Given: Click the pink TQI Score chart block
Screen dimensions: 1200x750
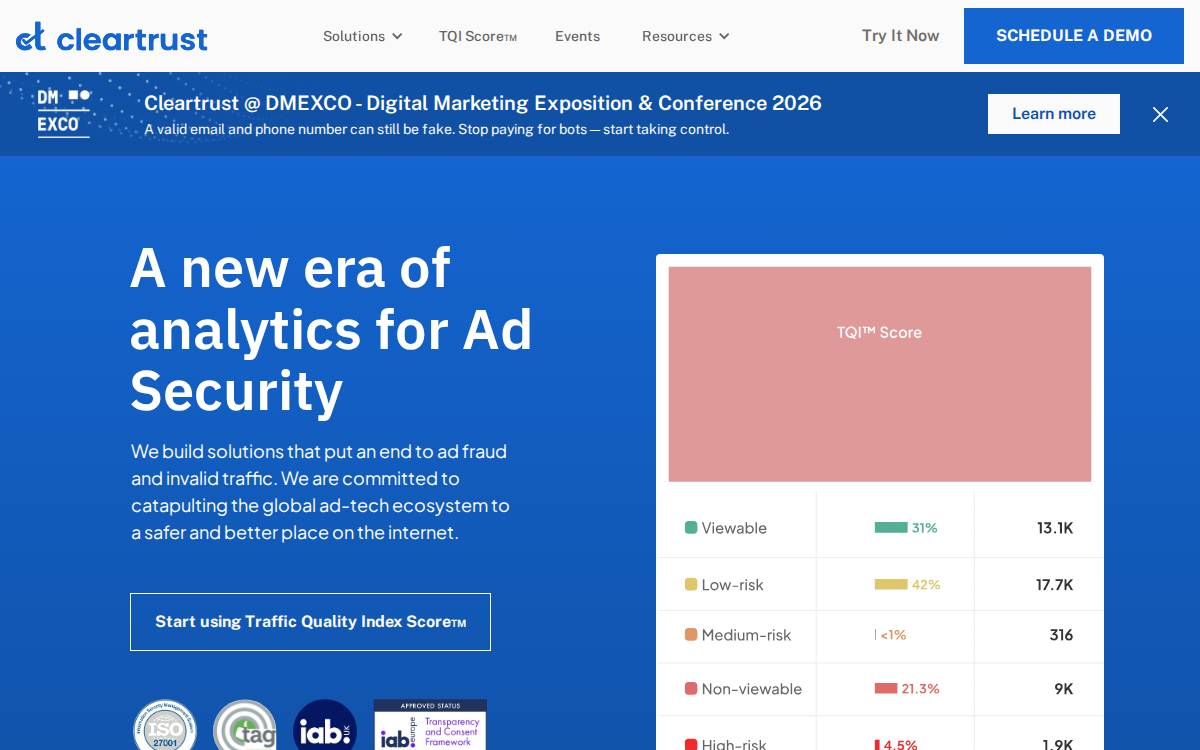Looking at the screenshot, I should 880,374.
